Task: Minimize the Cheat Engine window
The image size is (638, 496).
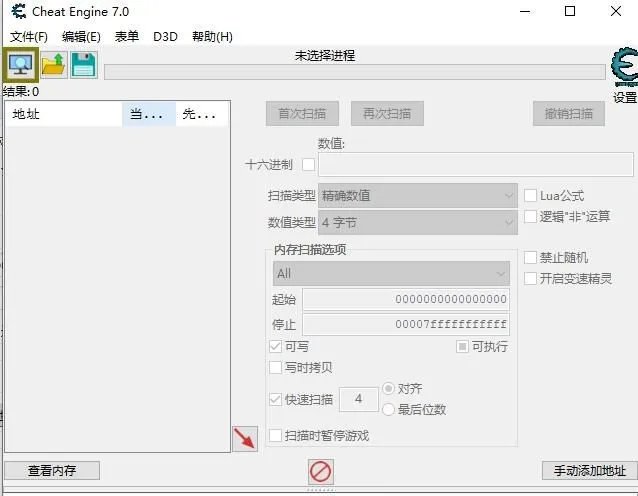Action: coord(525,11)
